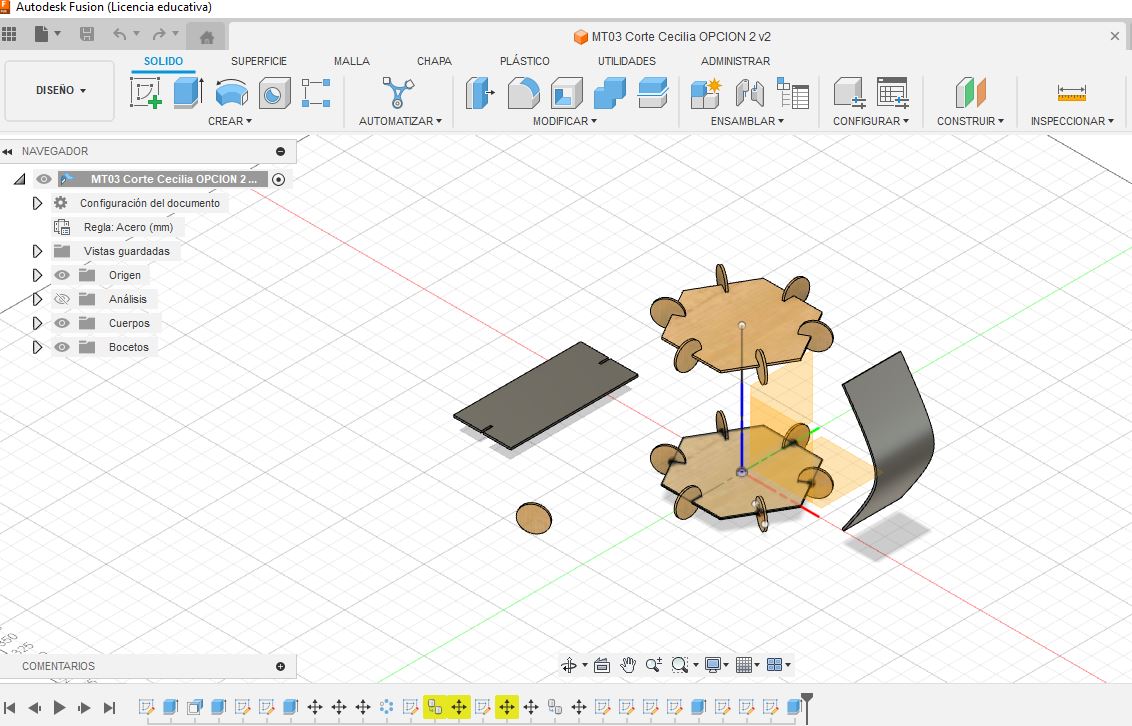The image size is (1132, 726).
Task: Undo the last action
Action: coord(120,34)
